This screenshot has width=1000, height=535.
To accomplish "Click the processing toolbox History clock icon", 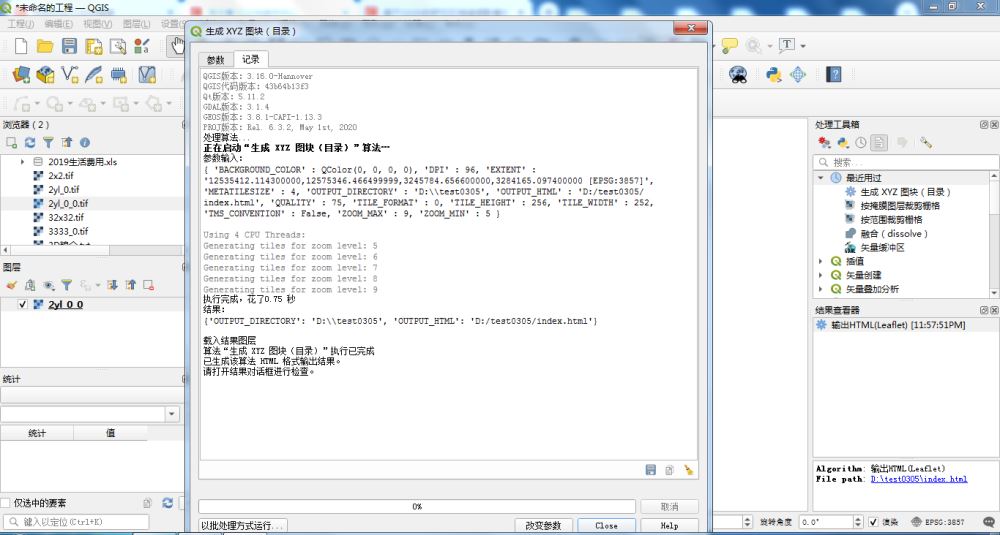I will [860, 143].
